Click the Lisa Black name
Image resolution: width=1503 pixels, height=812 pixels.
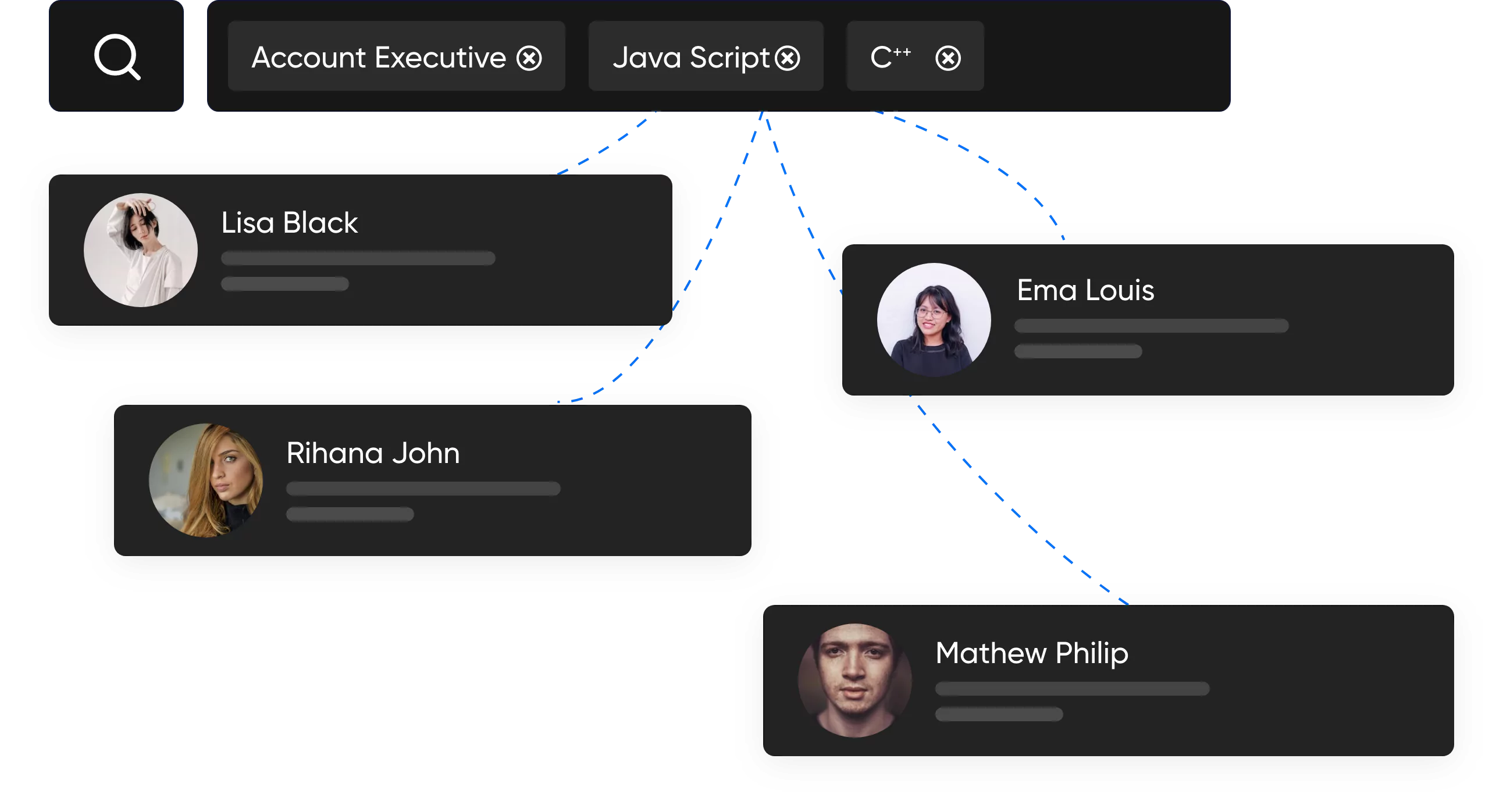click(290, 223)
